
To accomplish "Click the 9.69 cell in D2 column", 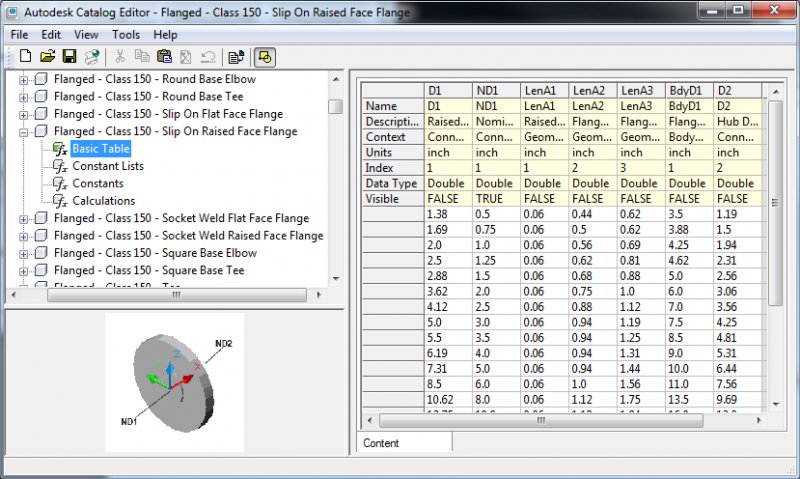I will pos(738,399).
